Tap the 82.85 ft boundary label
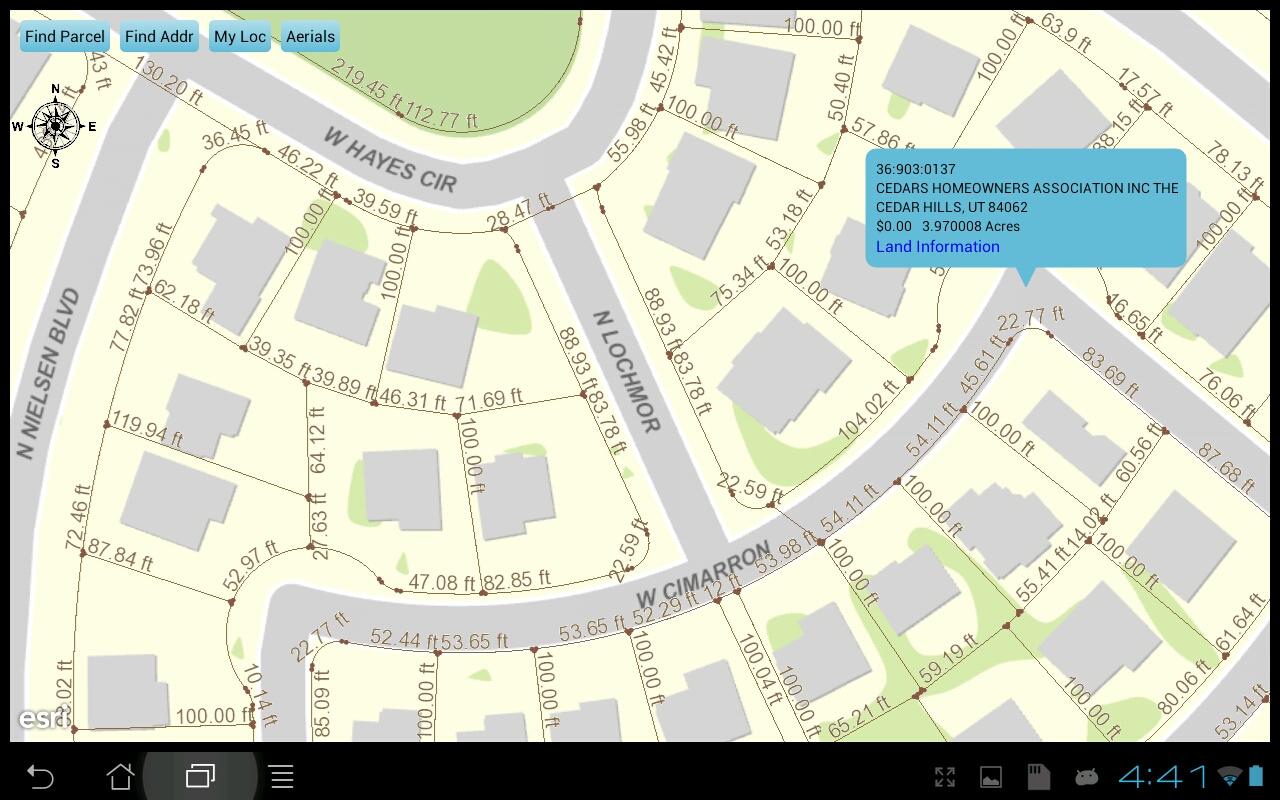Image resolution: width=1280 pixels, height=800 pixels. coord(517,580)
